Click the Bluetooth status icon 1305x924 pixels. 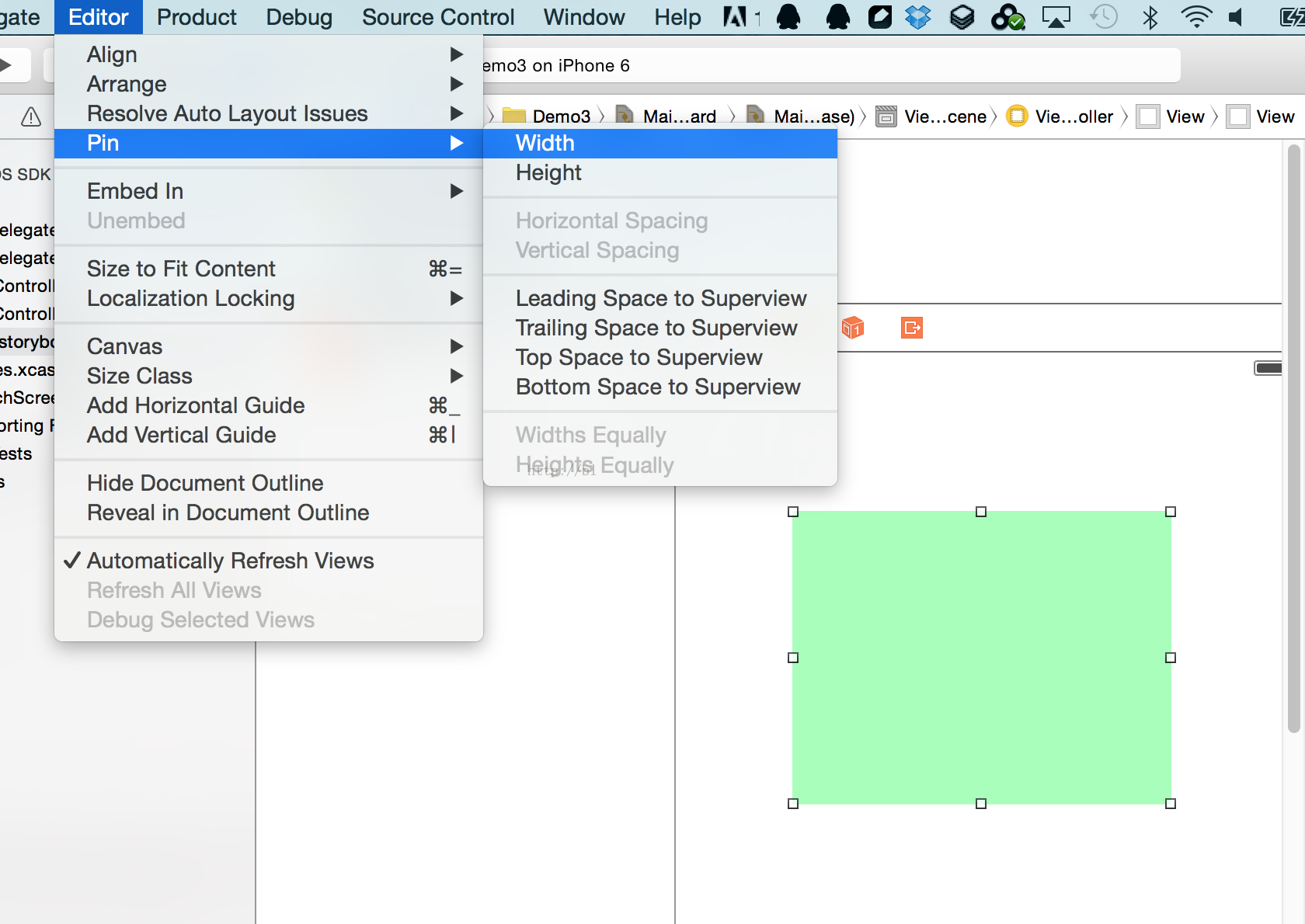(1150, 17)
